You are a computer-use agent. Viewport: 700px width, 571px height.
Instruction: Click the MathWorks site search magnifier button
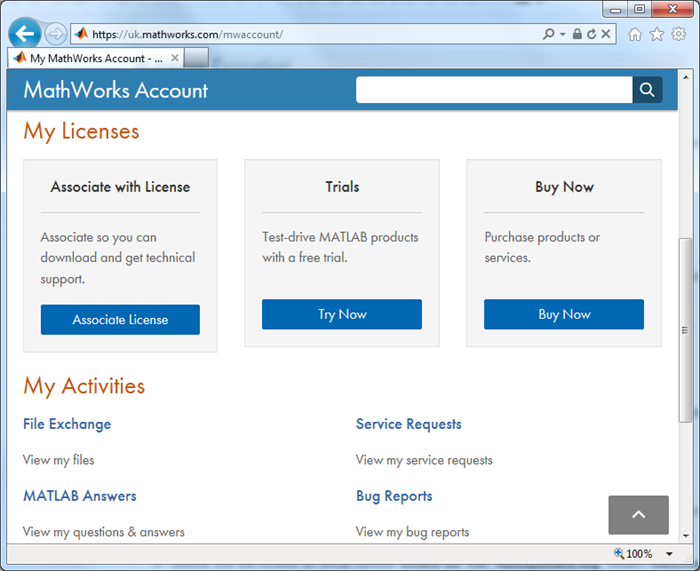tap(647, 90)
